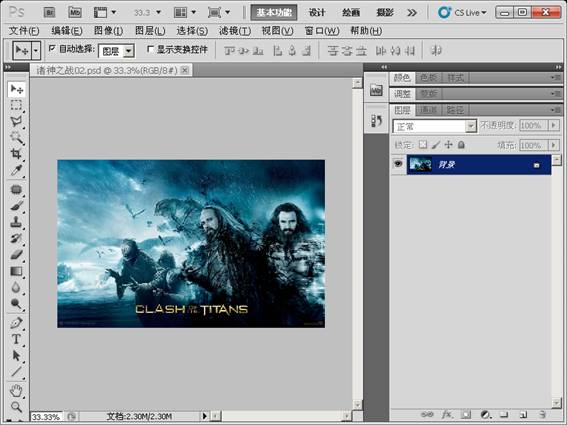
Task: Select the Healing Brush patch tool
Action: coord(16,190)
